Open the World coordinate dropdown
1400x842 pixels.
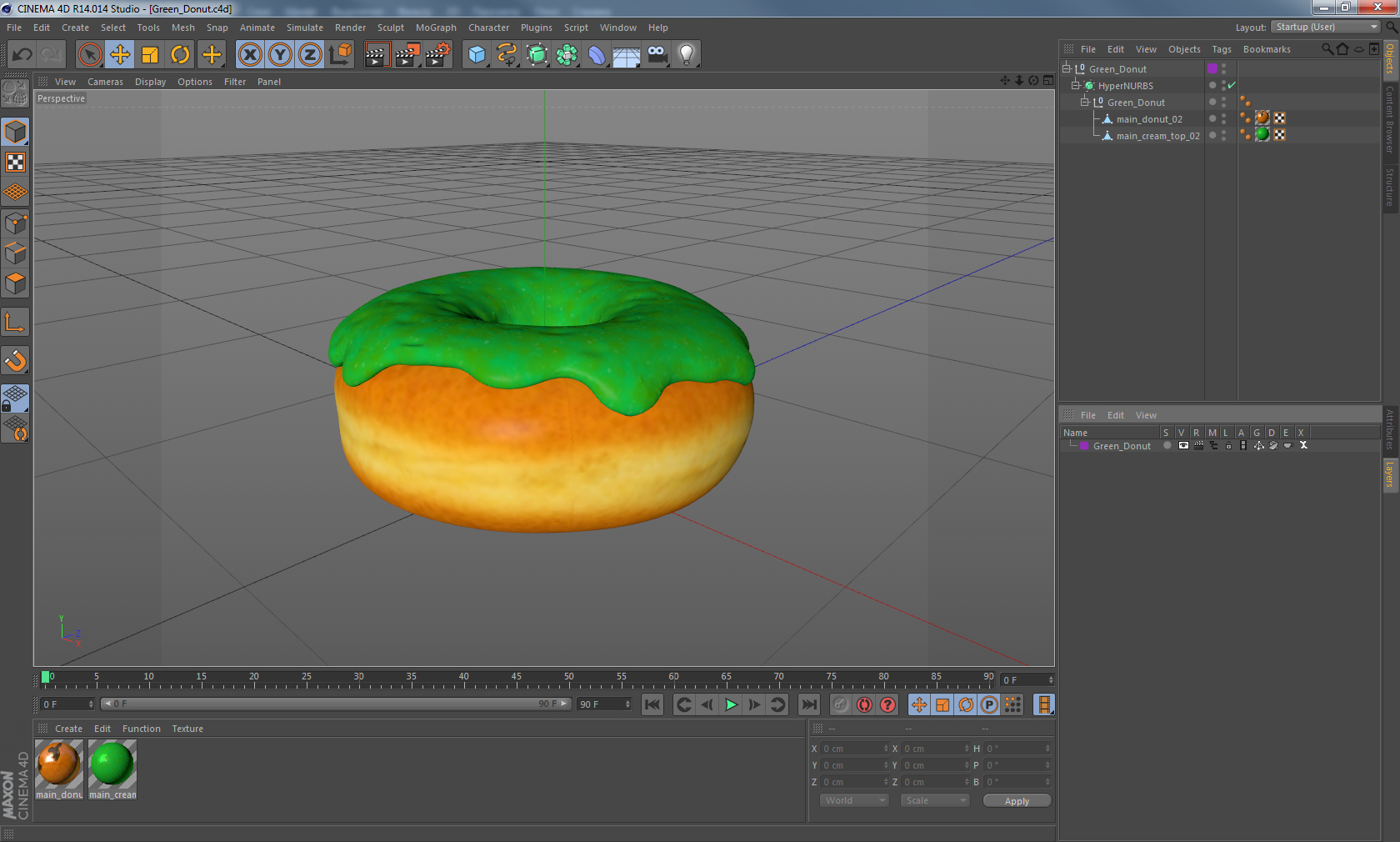tap(854, 800)
